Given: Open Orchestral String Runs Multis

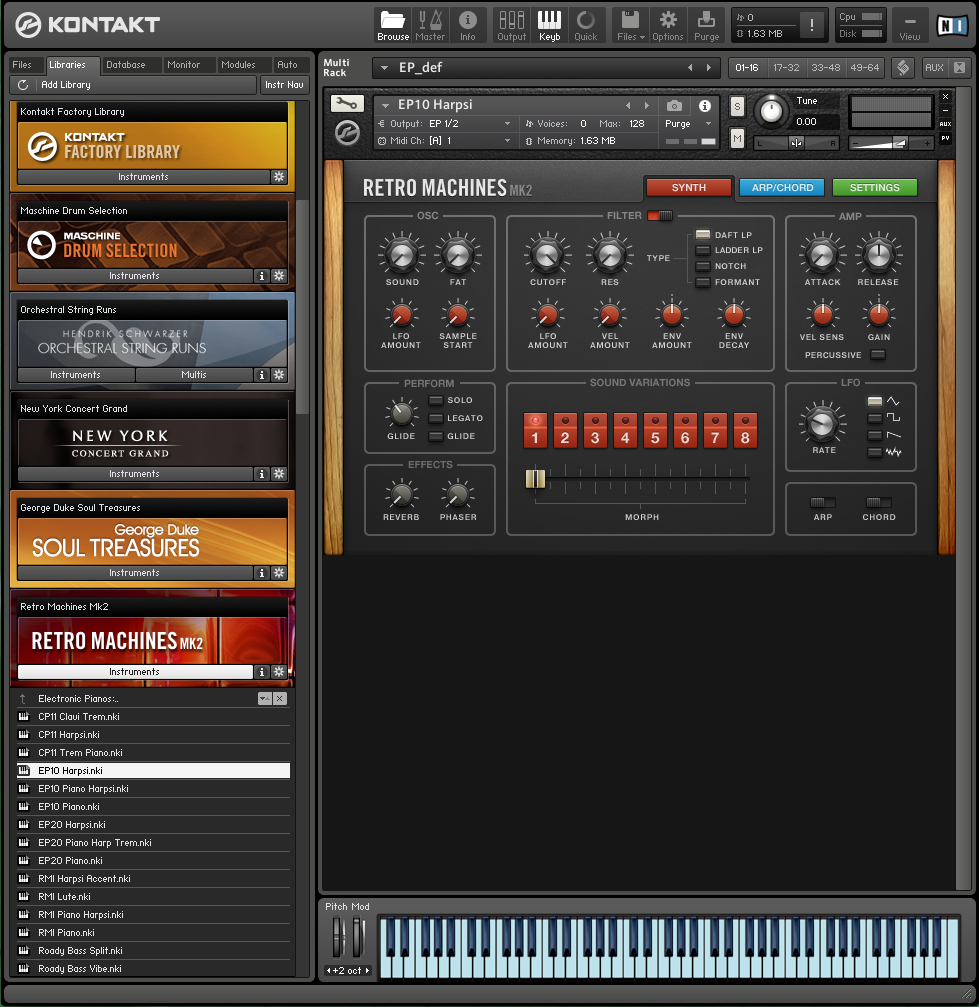Looking at the screenshot, I should click(x=194, y=375).
